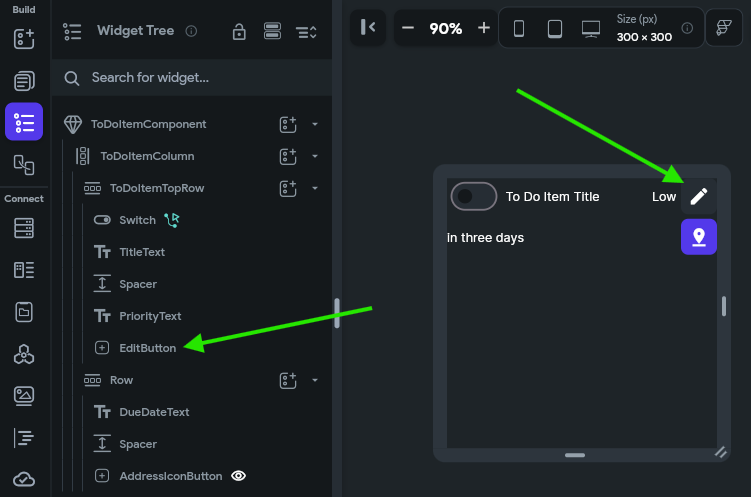This screenshot has width=751, height=497.
Task: Open the Cloud Functions cloud icon
Action: pos(24,479)
